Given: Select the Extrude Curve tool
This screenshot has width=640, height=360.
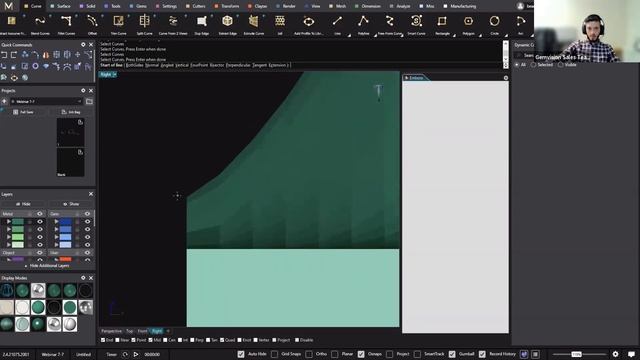Looking at the screenshot, I should [253, 24].
